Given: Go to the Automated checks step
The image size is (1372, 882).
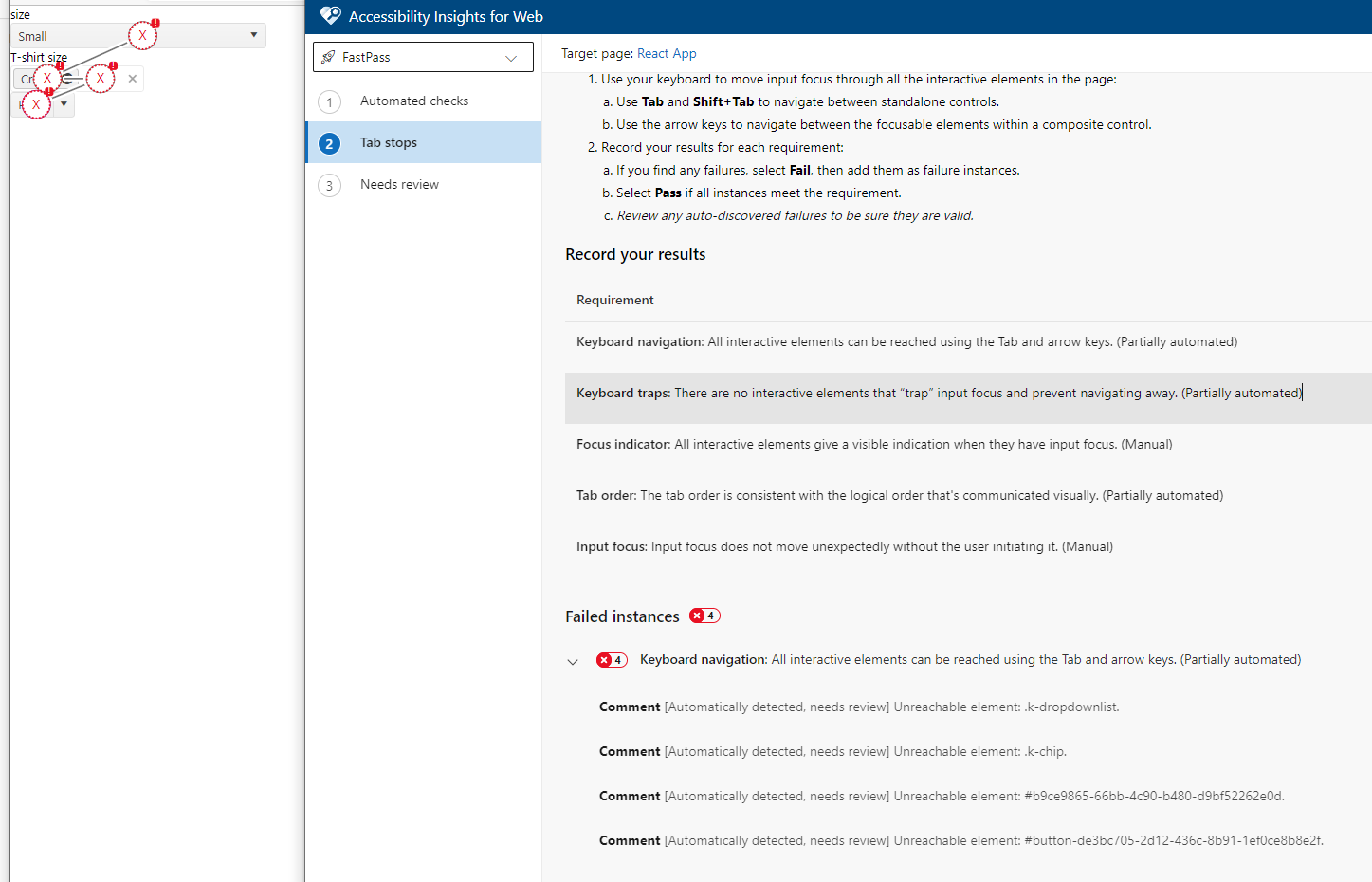Looking at the screenshot, I should 414,101.
